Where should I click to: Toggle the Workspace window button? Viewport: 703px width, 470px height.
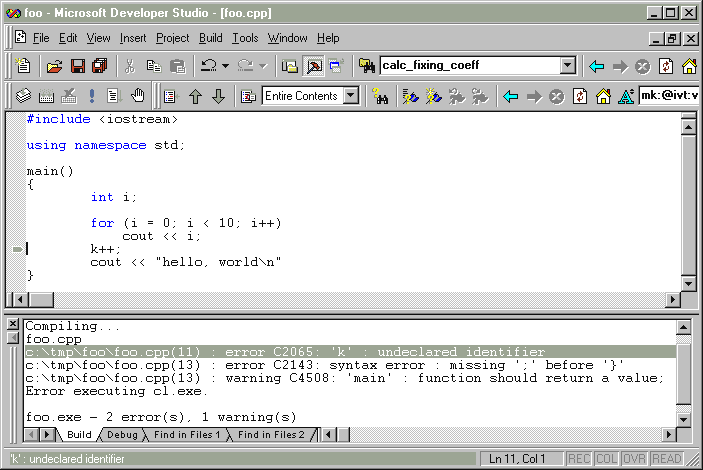(290, 66)
